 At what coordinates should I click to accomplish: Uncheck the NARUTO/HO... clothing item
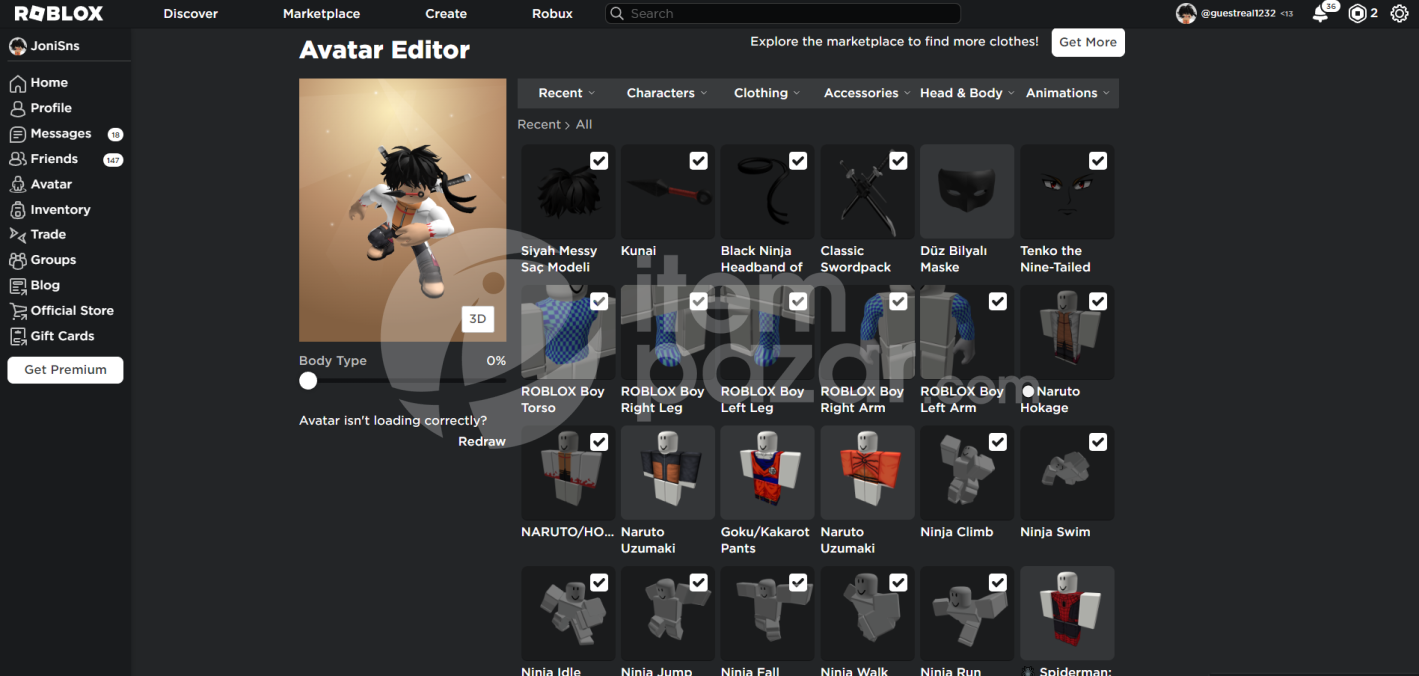point(599,442)
